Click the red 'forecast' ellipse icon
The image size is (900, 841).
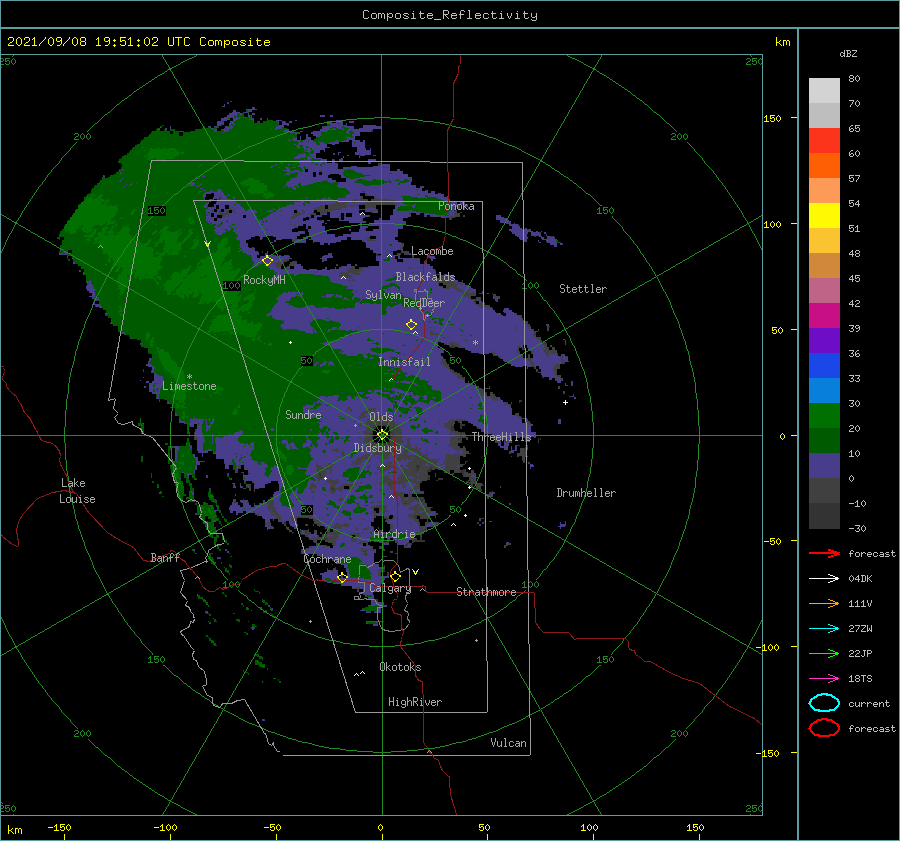(x=824, y=728)
